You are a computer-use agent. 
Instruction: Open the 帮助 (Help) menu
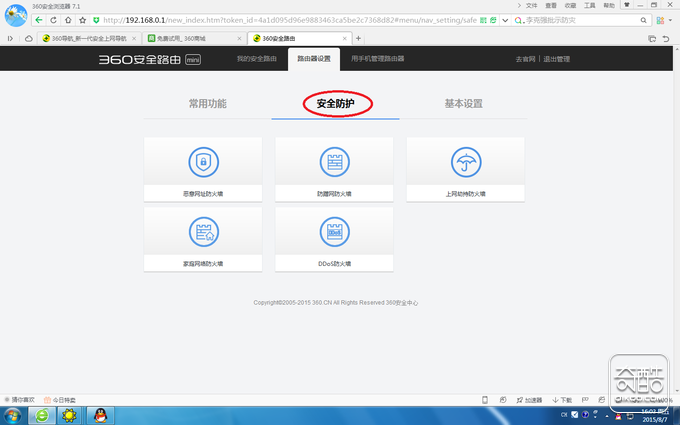[x=609, y=5]
